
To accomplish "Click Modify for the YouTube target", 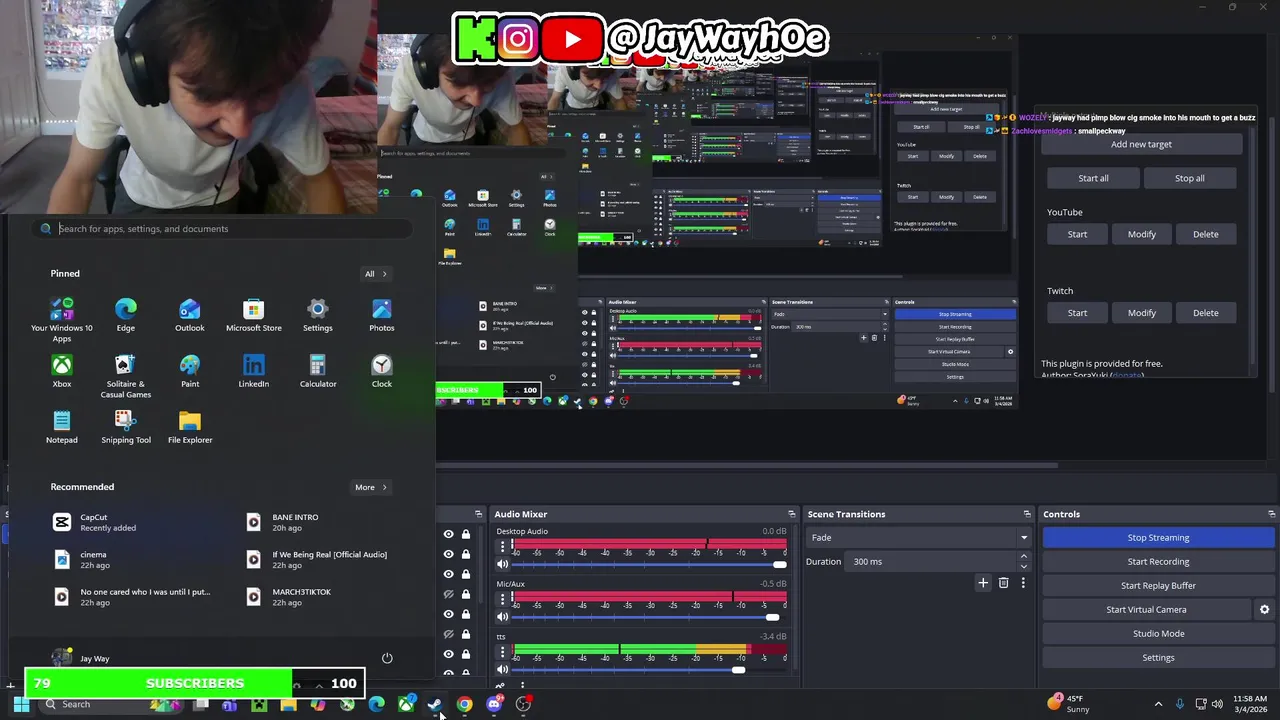I will point(1141,234).
